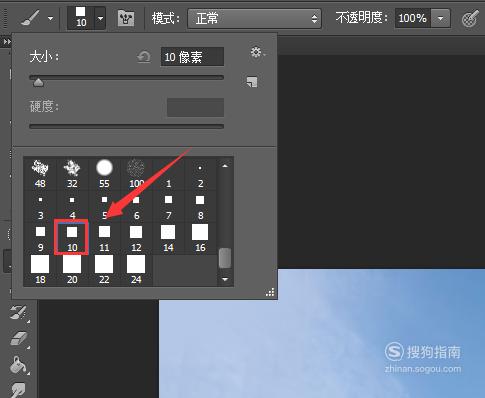Open the blending mode dropdown 正常
Image resolution: width=485 pixels, height=398 pixels.
[254, 18]
